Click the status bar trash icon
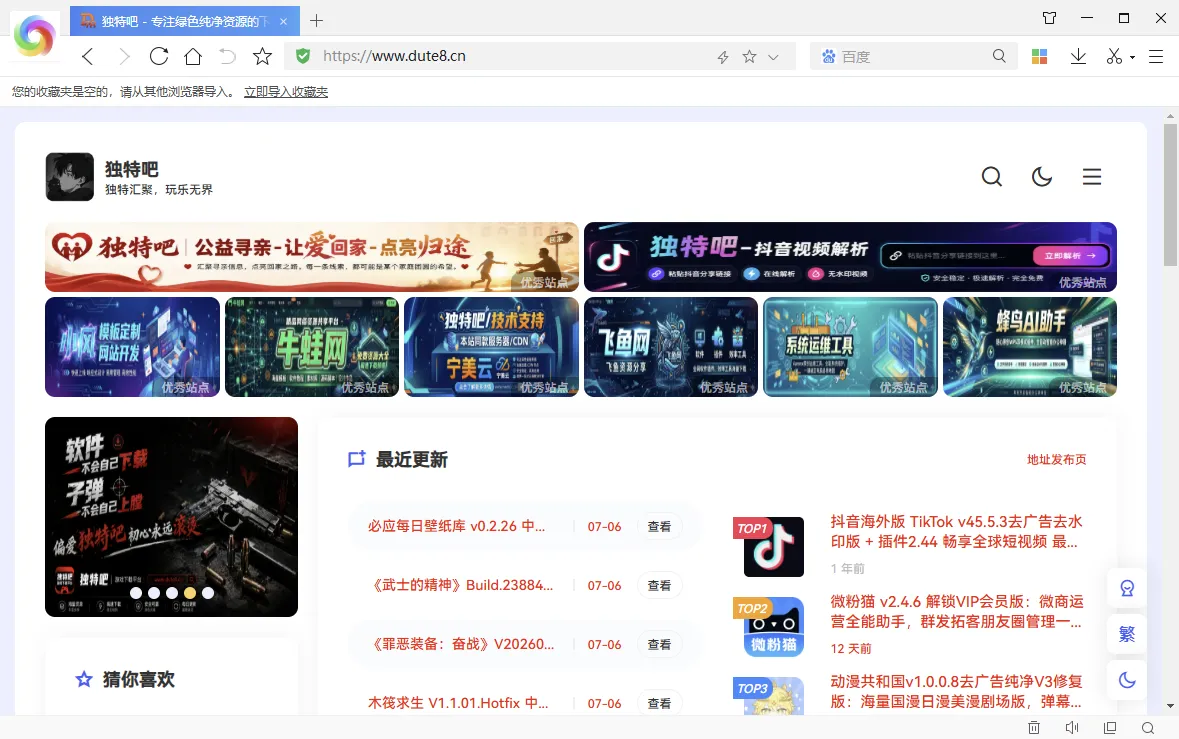This screenshot has height=739, width=1179. [1034, 727]
